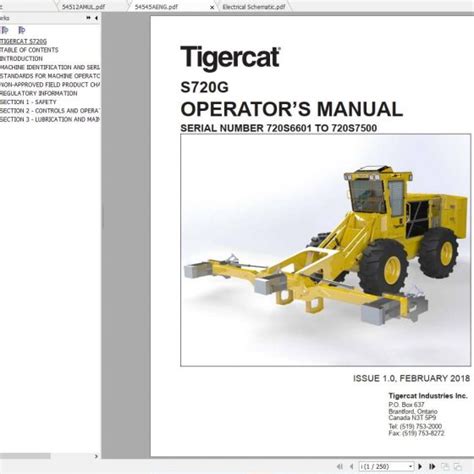Click the second bookmark flag icon
Viewport: 474px width, 474px height.
coord(22,30)
